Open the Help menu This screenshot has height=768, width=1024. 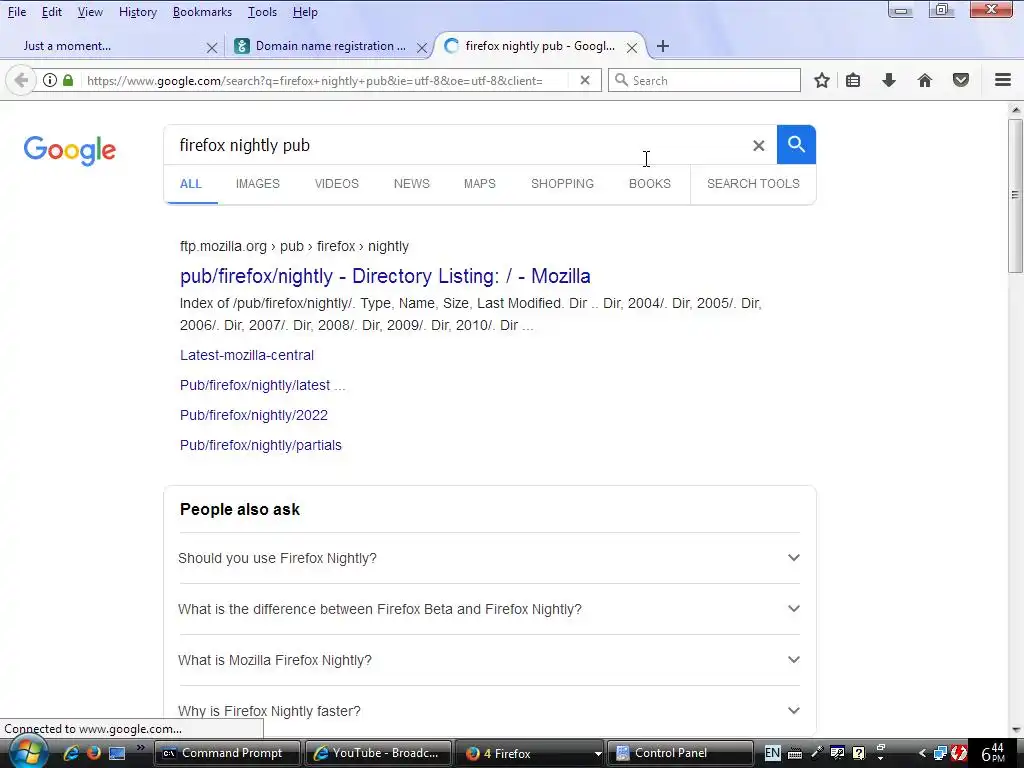point(305,12)
